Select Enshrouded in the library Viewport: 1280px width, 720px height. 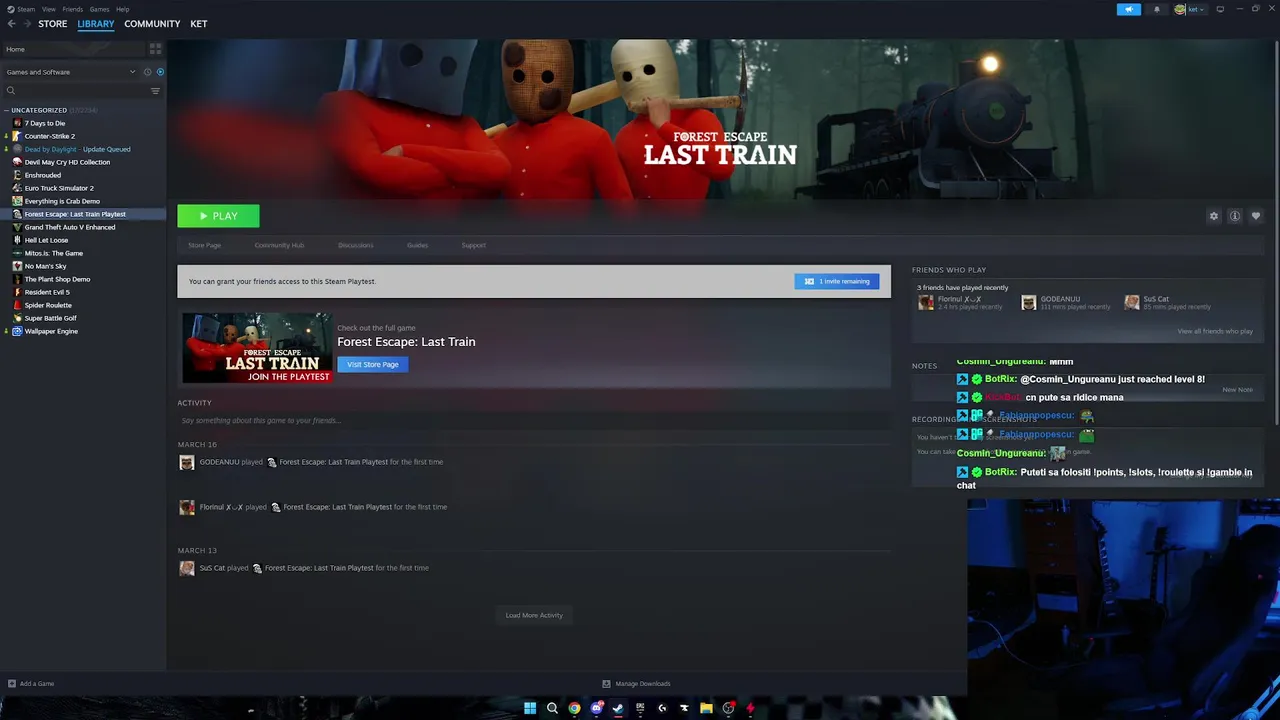[42, 175]
